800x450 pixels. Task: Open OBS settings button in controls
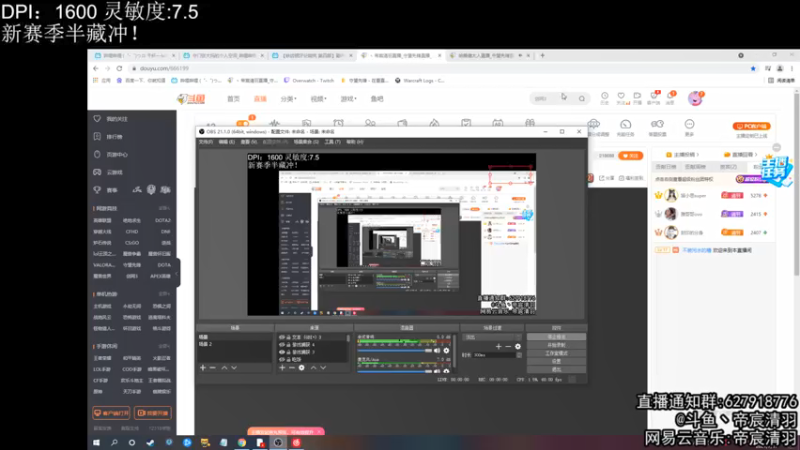point(556,362)
